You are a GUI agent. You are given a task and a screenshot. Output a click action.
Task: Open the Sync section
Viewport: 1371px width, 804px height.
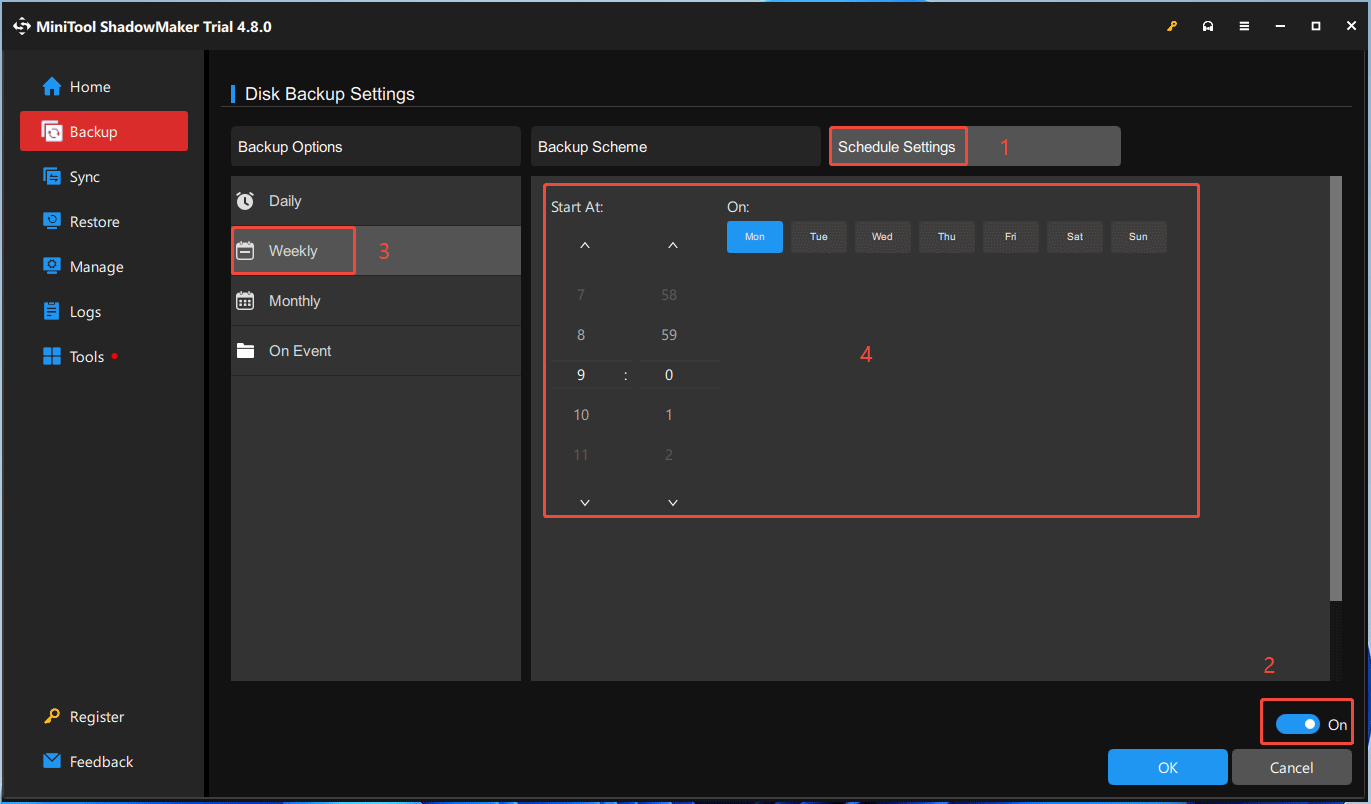[x=83, y=176]
